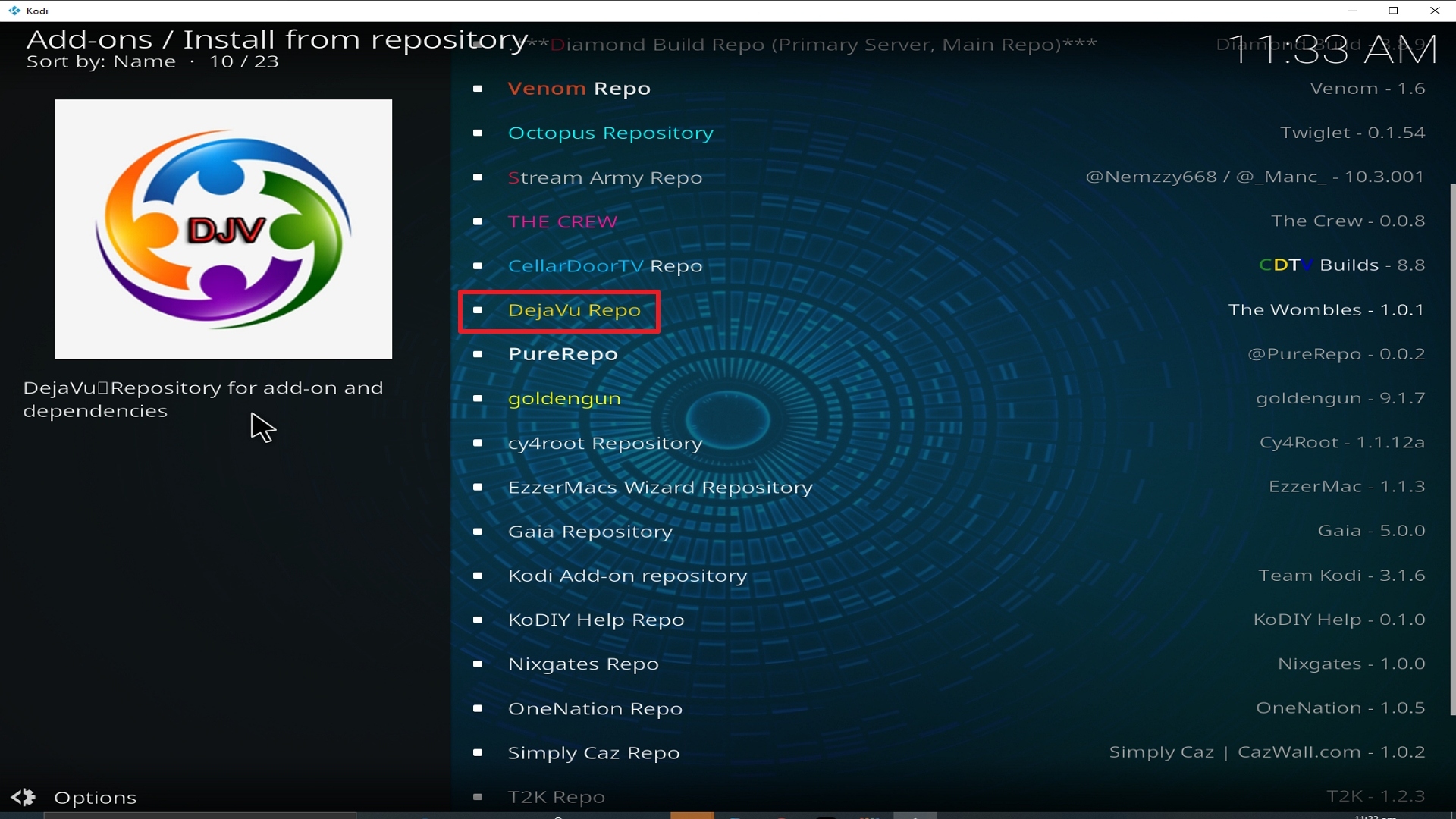Screen dimensions: 1456x819
Task: Click the list scrollbar on right edge
Action: pos(1452,449)
